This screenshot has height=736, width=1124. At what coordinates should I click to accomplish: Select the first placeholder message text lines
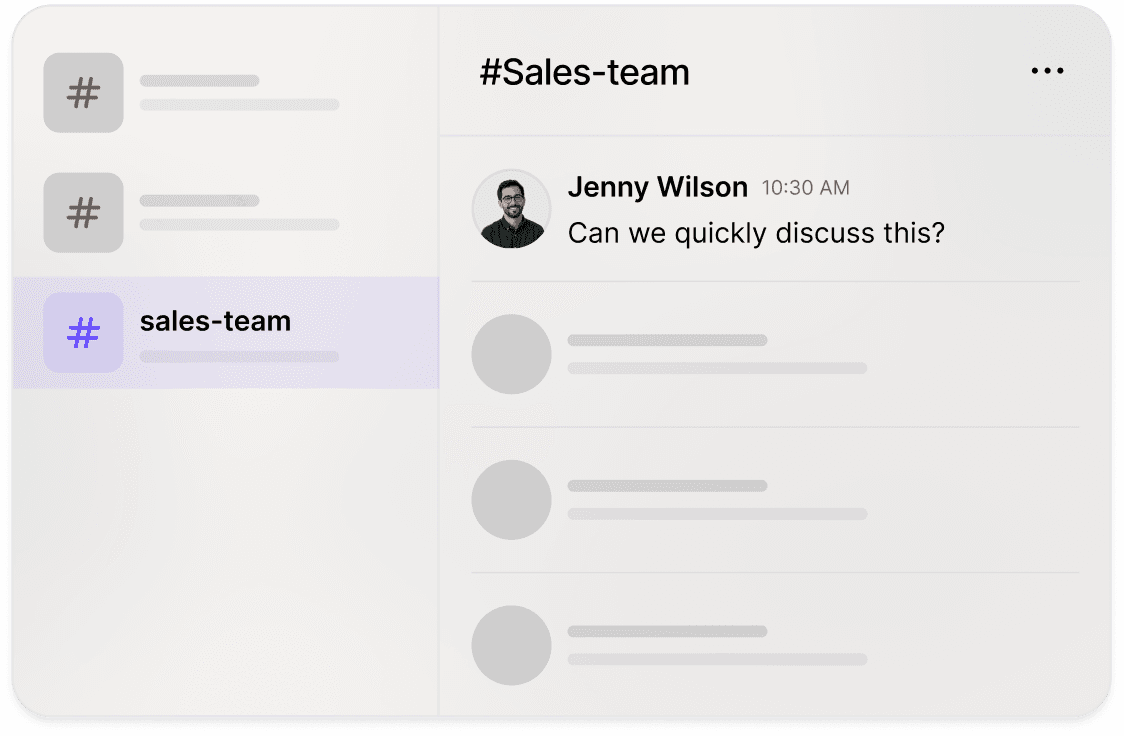[x=718, y=354]
